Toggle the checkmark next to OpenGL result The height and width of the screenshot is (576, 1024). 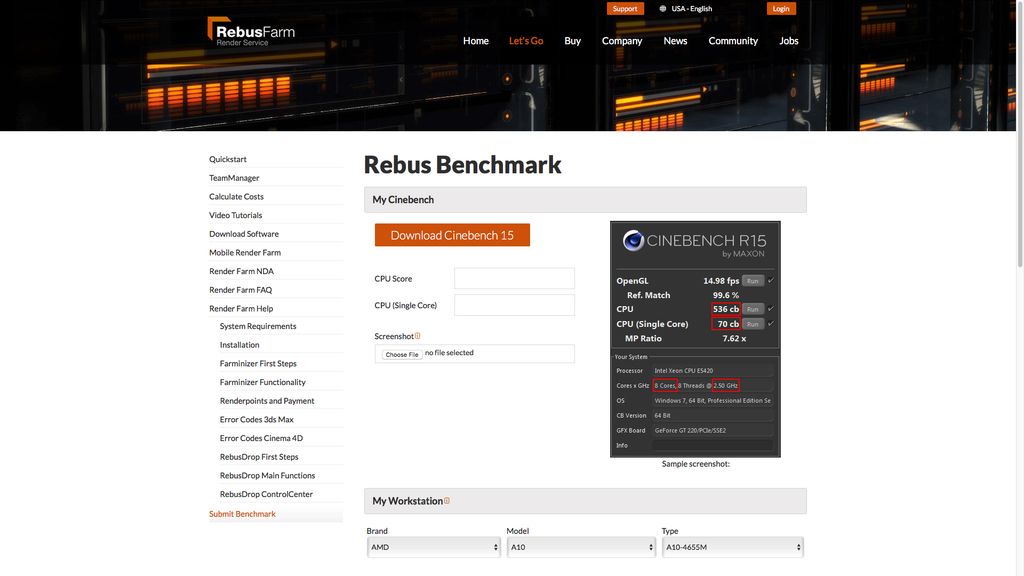770,280
